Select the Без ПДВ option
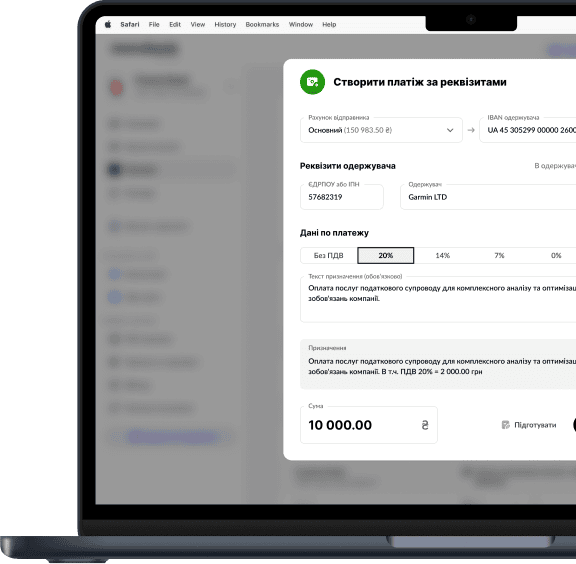Viewport: 576px width, 564px height. click(329, 255)
